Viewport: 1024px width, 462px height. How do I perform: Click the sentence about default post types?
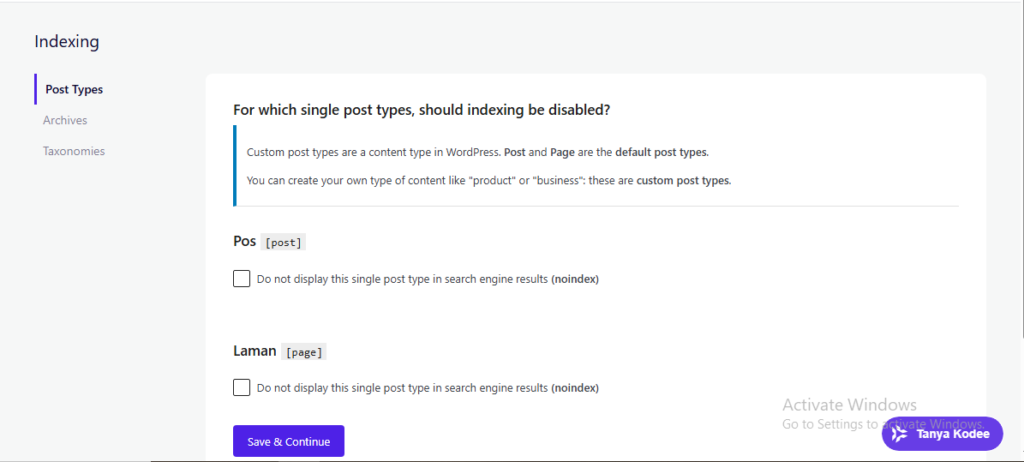click(x=478, y=152)
